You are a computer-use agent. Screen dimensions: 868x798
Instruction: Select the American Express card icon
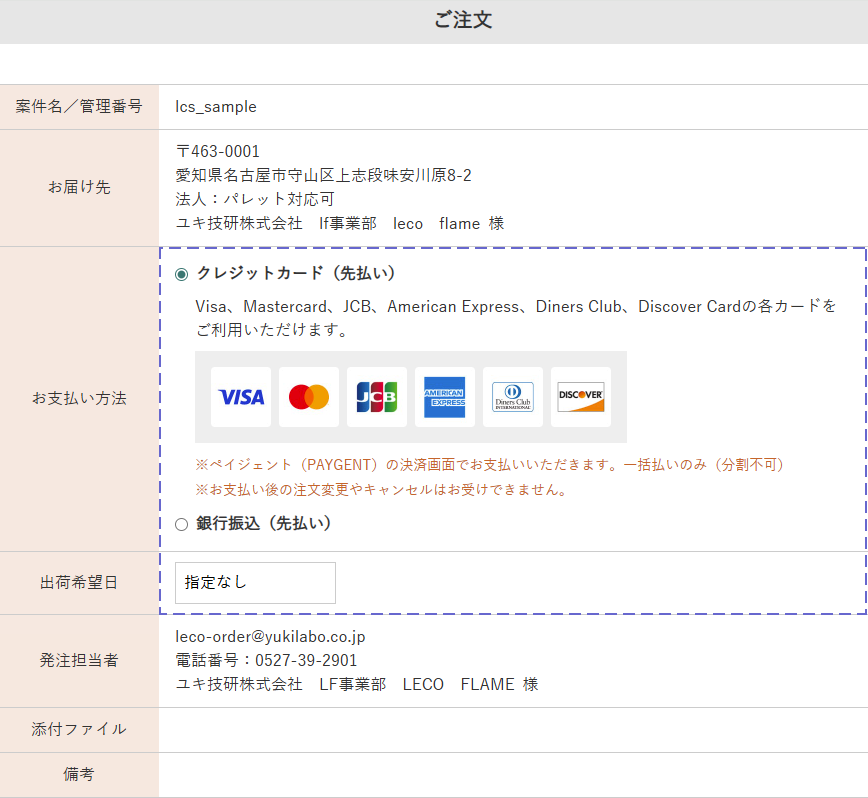[444, 396]
